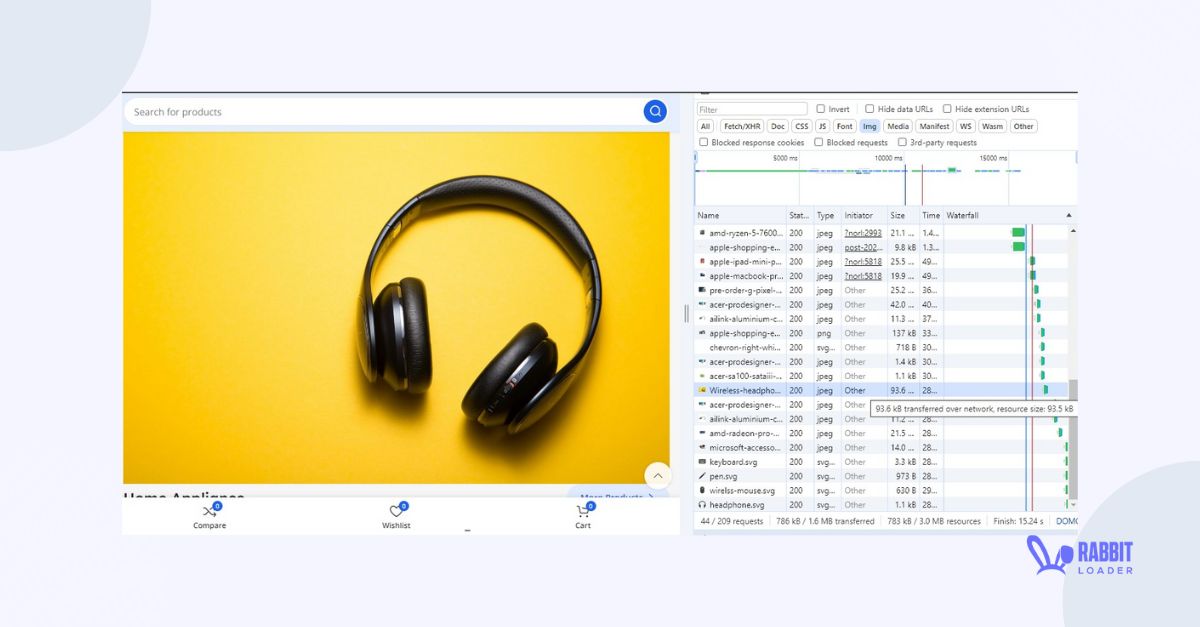Screen dimensions: 1200x627
Task: Open the shopping Cart icon
Action: [x=583, y=512]
